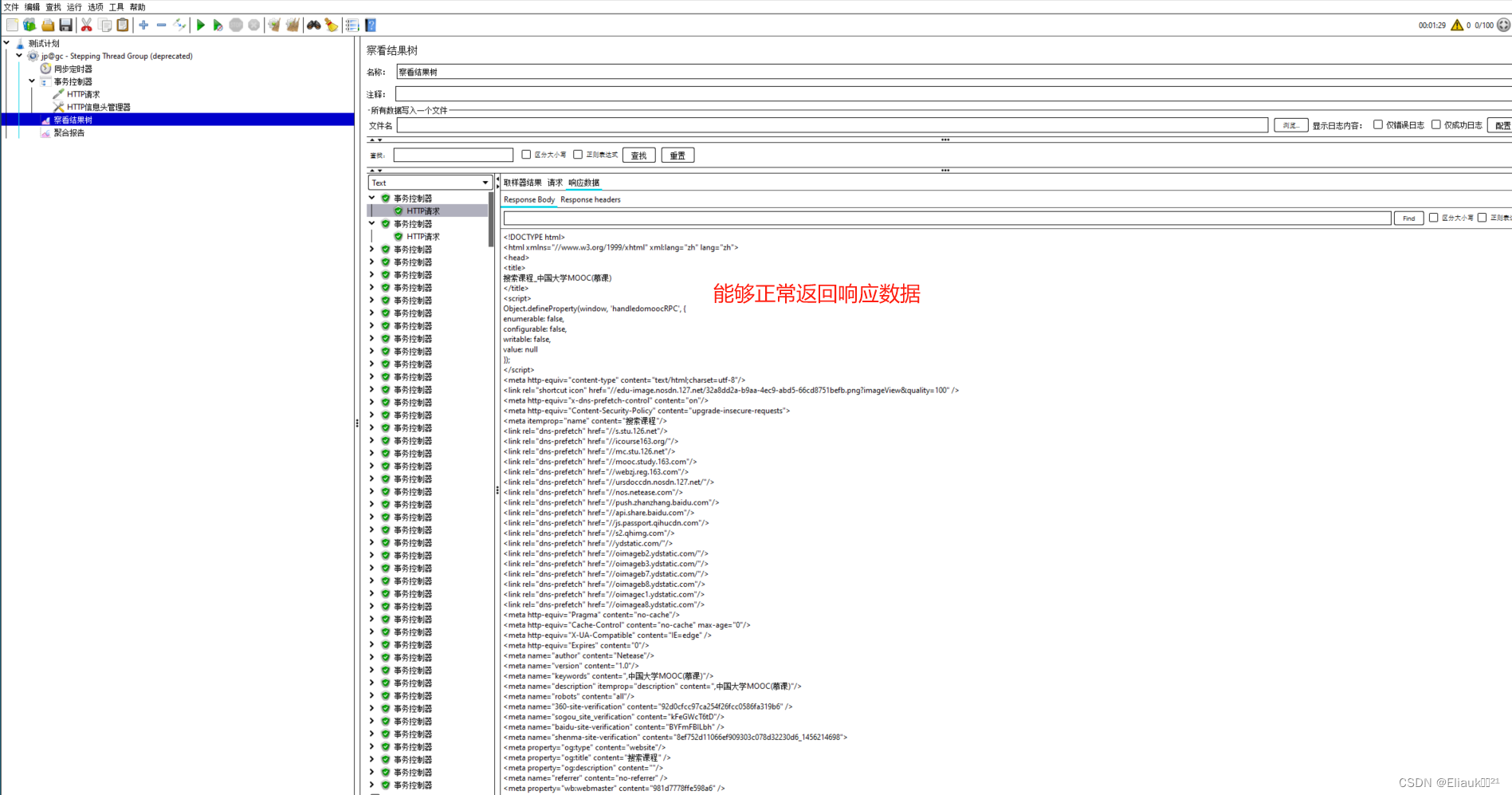
Task: Open the 文件 menu
Action: pos(11,7)
